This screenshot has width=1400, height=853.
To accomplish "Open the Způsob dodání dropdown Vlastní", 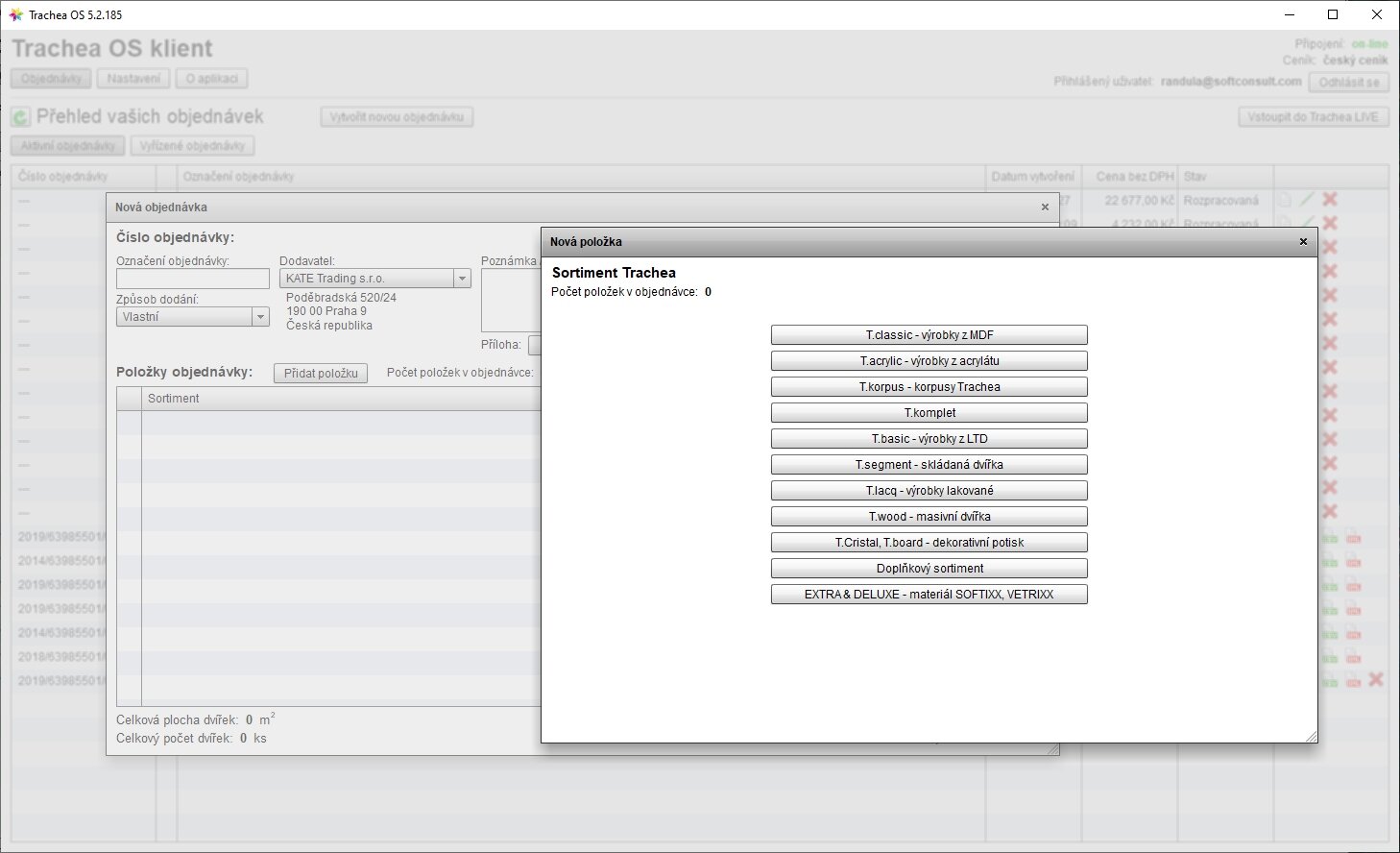I will click(x=193, y=317).
